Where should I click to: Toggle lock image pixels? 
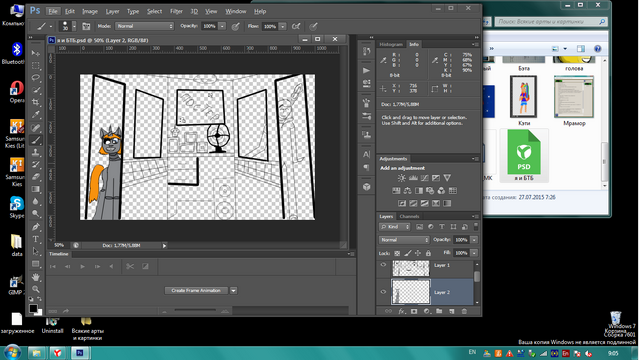coord(407,253)
